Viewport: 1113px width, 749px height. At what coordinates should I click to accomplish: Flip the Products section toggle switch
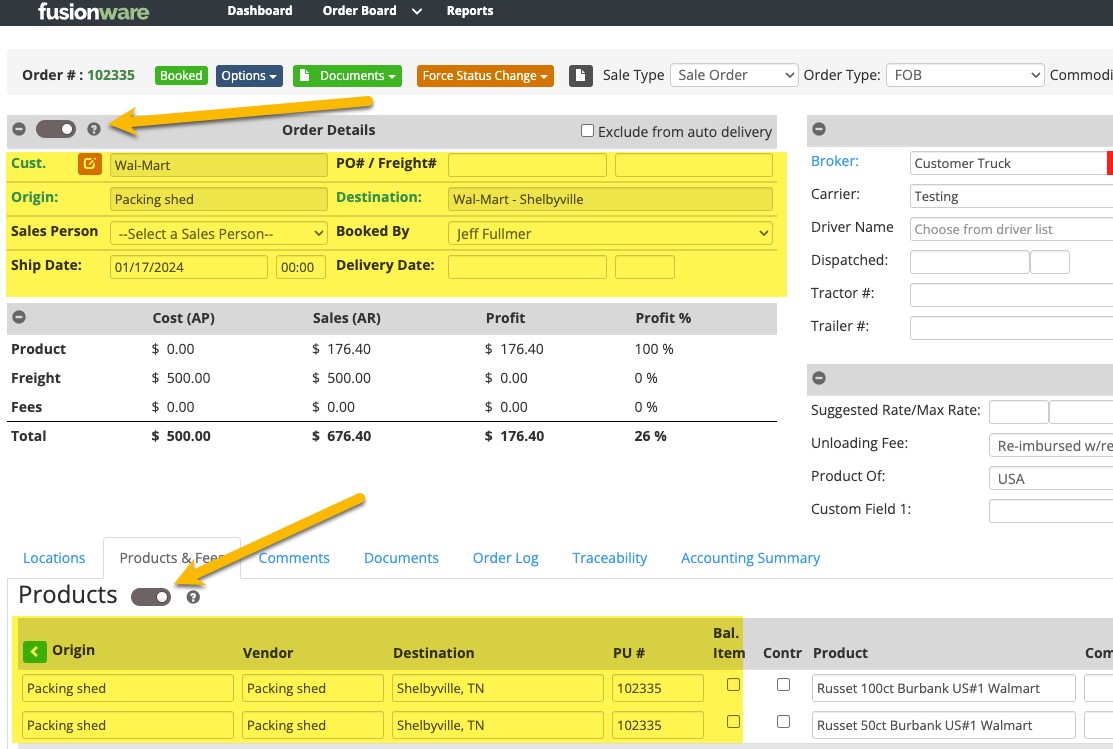[x=151, y=595]
